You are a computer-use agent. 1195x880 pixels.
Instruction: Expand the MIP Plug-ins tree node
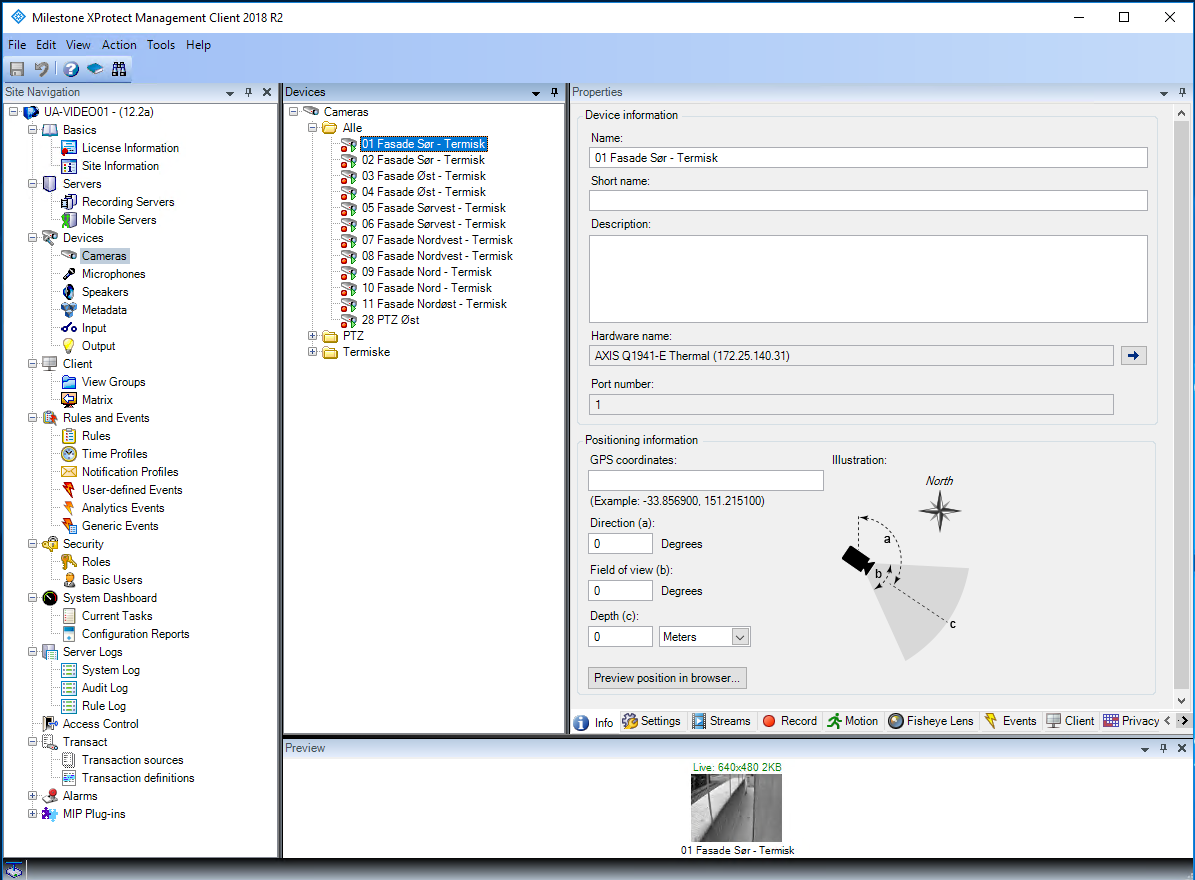33,814
